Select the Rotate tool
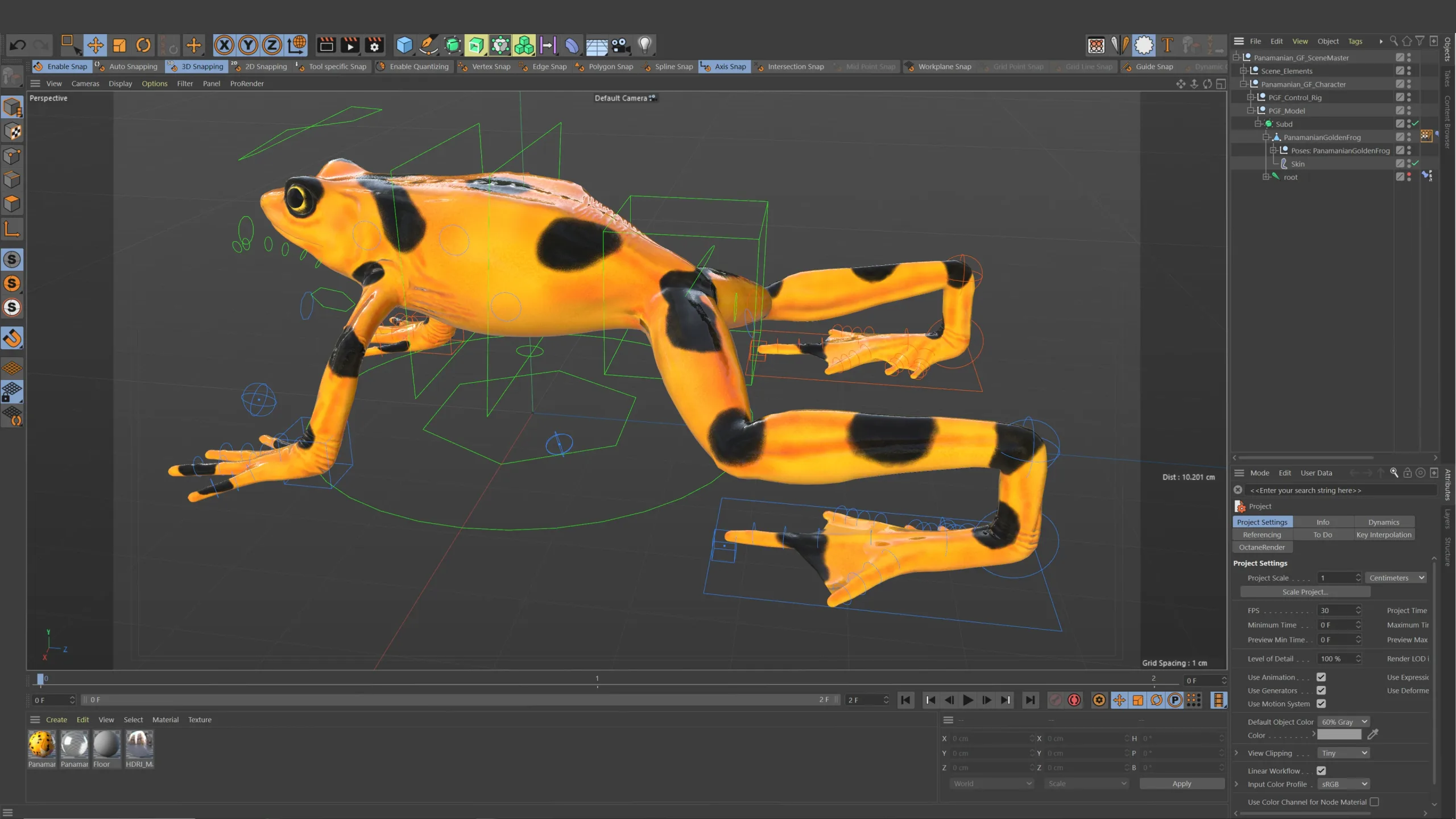 [x=143, y=45]
